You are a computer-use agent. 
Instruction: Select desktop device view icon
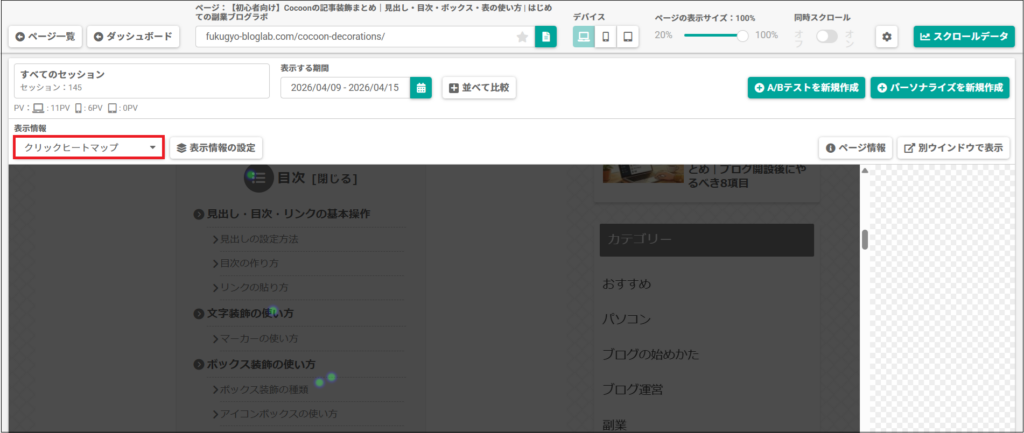tap(584, 37)
